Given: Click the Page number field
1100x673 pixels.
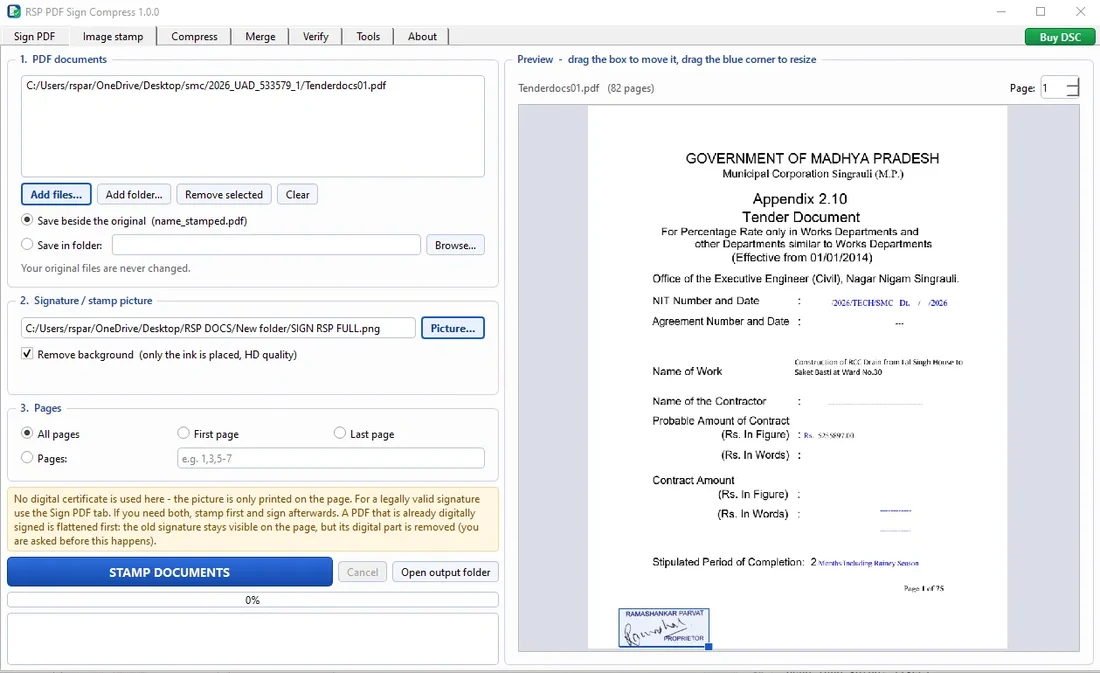Looking at the screenshot, I should [1053, 88].
